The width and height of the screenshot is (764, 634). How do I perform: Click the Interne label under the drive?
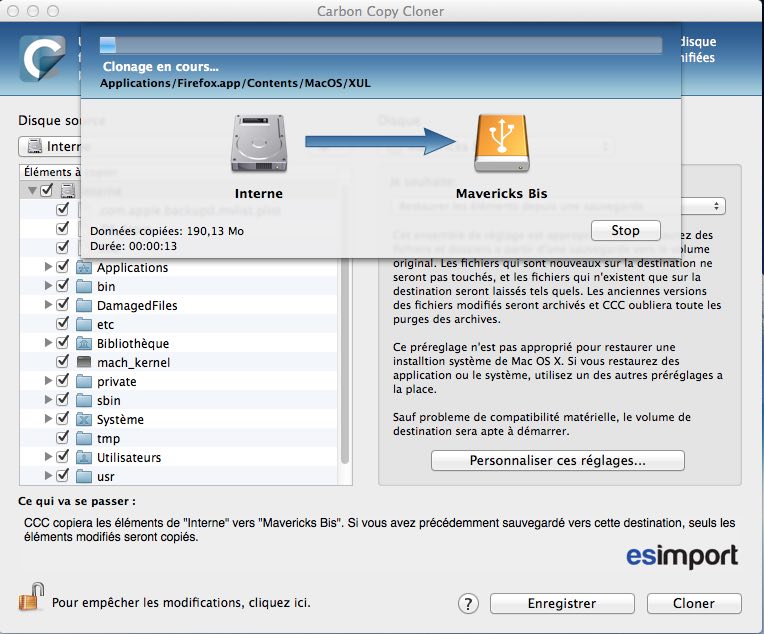tap(259, 193)
